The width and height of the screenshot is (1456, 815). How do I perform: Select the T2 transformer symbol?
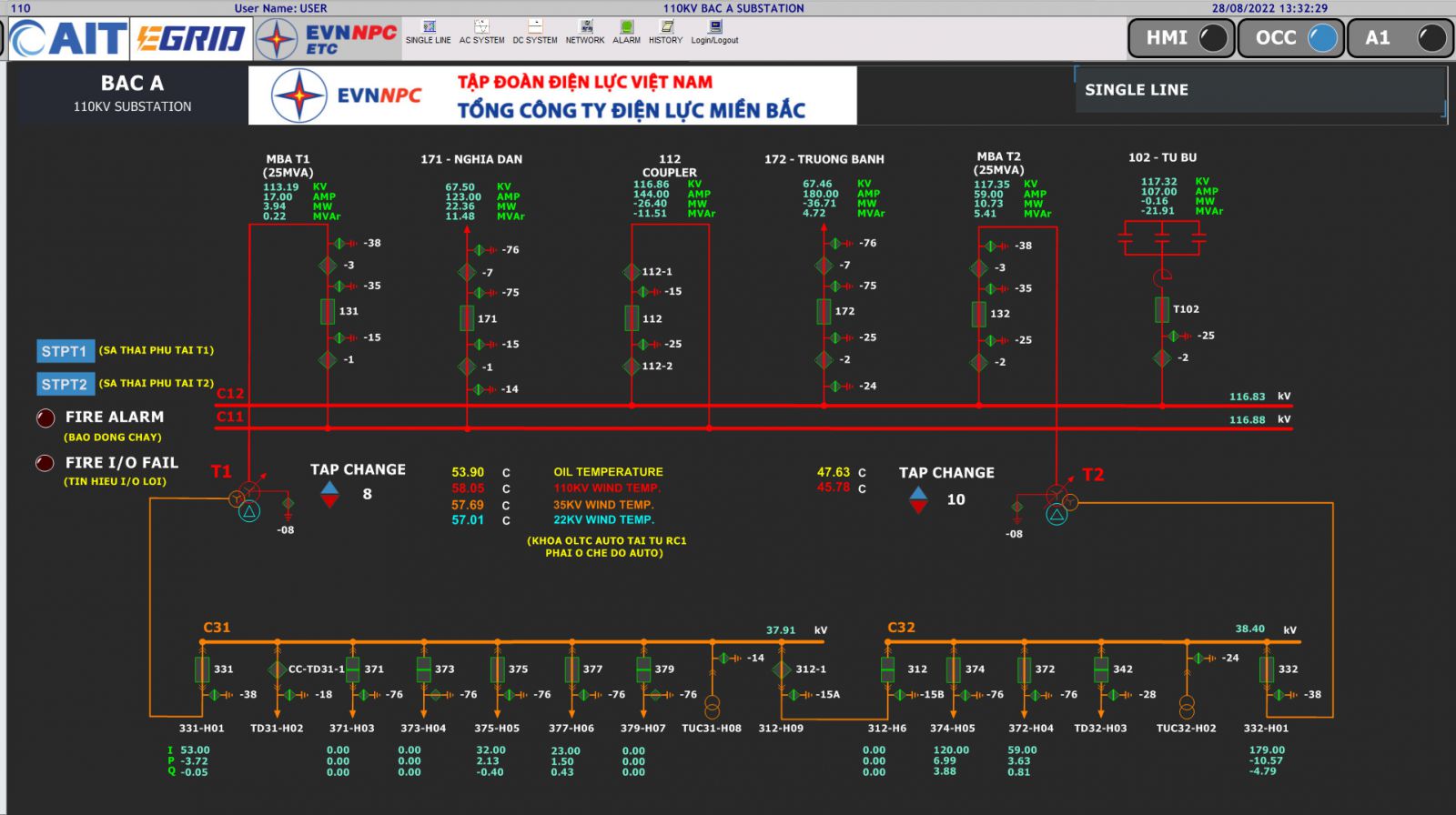(x=1060, y=505)
